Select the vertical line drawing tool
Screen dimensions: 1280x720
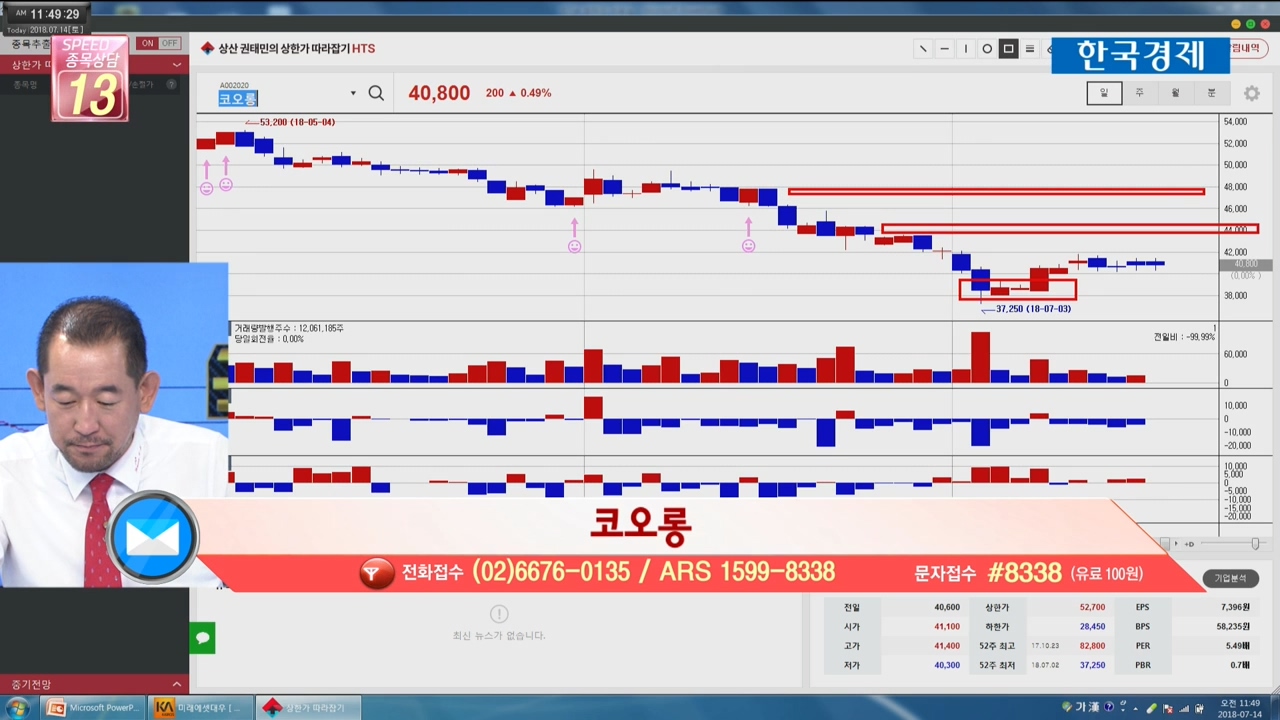(x=966, y=49)
